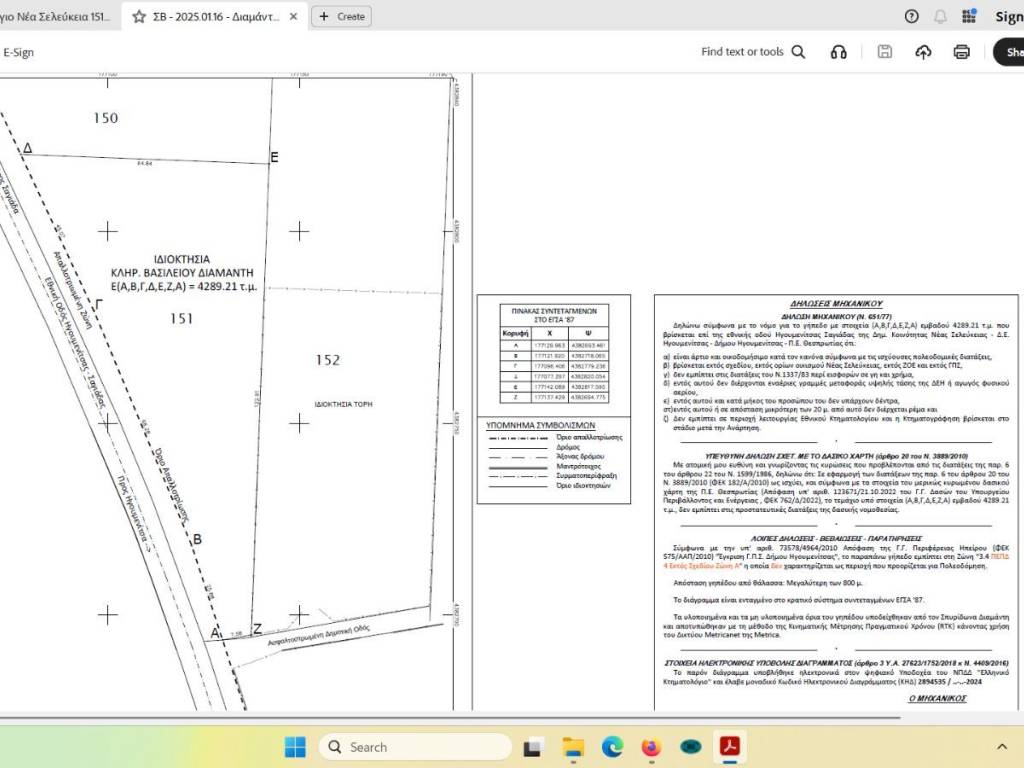Click the magnifier in Find text or tools
The height and width of the screenshot is (768, 1024).
(798, 52)
